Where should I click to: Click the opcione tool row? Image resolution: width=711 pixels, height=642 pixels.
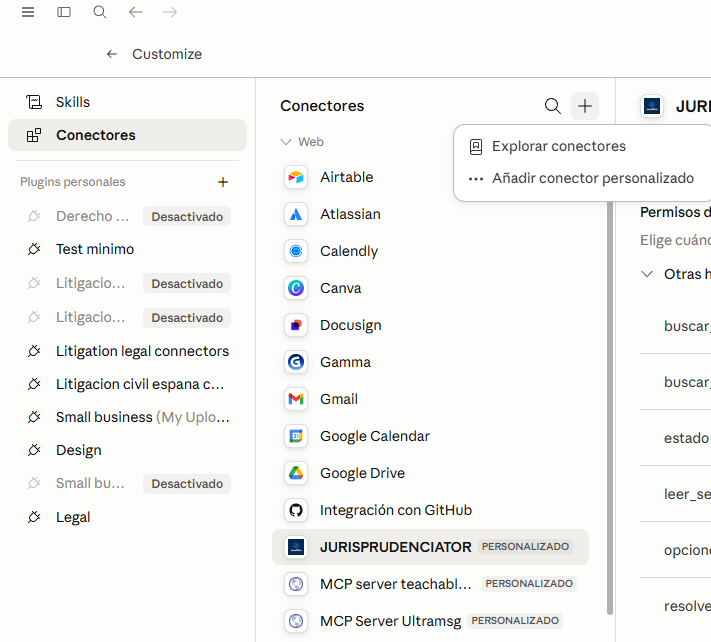pos(675,550)
